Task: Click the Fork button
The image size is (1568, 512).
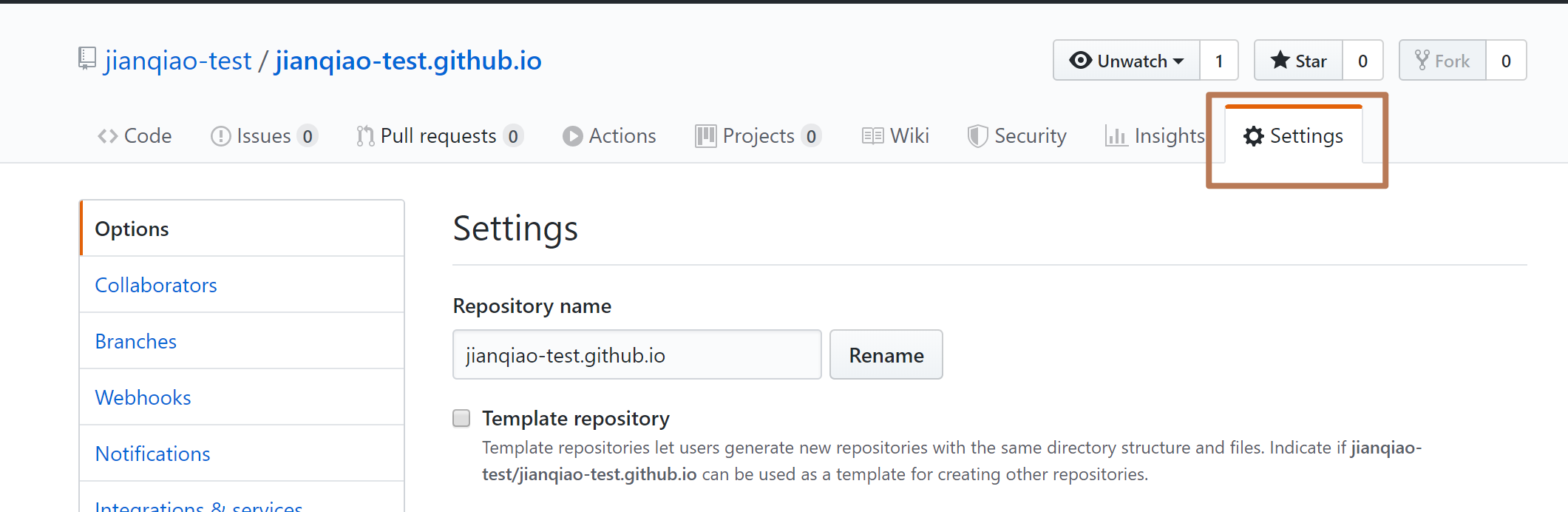Action: (x=1442, y=60)
